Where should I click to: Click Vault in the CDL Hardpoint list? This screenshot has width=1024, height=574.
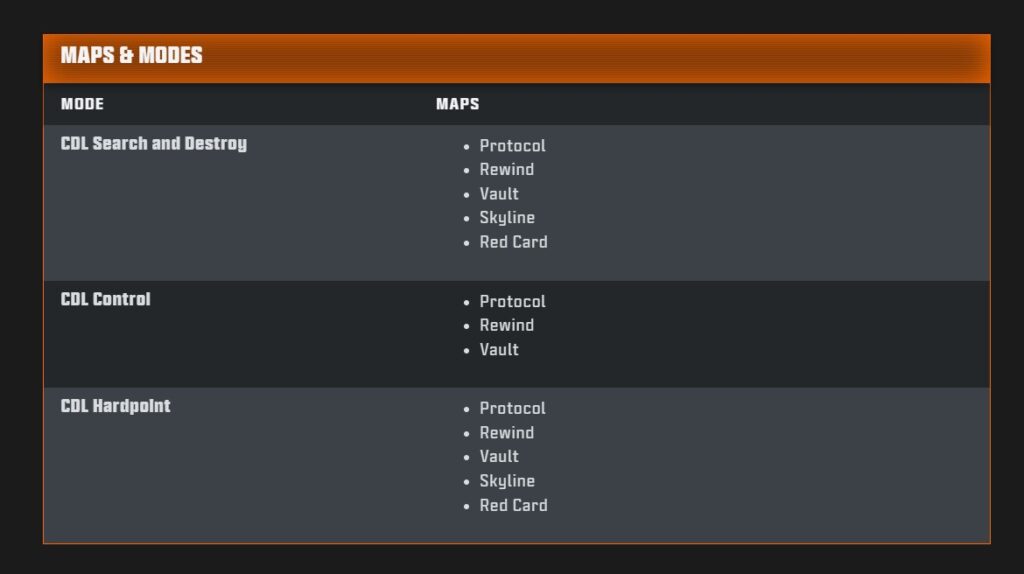click(499, 457)
